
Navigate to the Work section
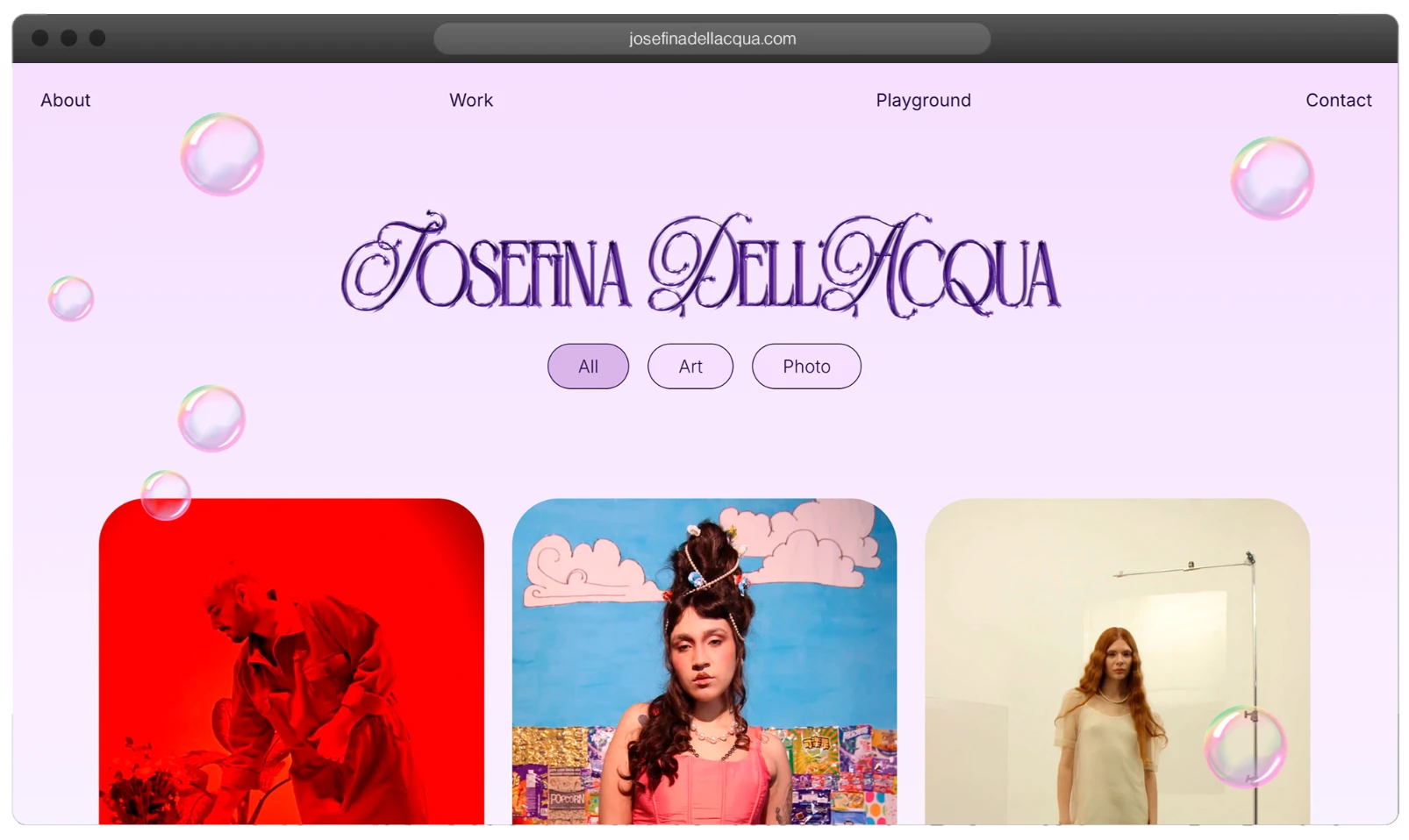(x=470, y=100)
